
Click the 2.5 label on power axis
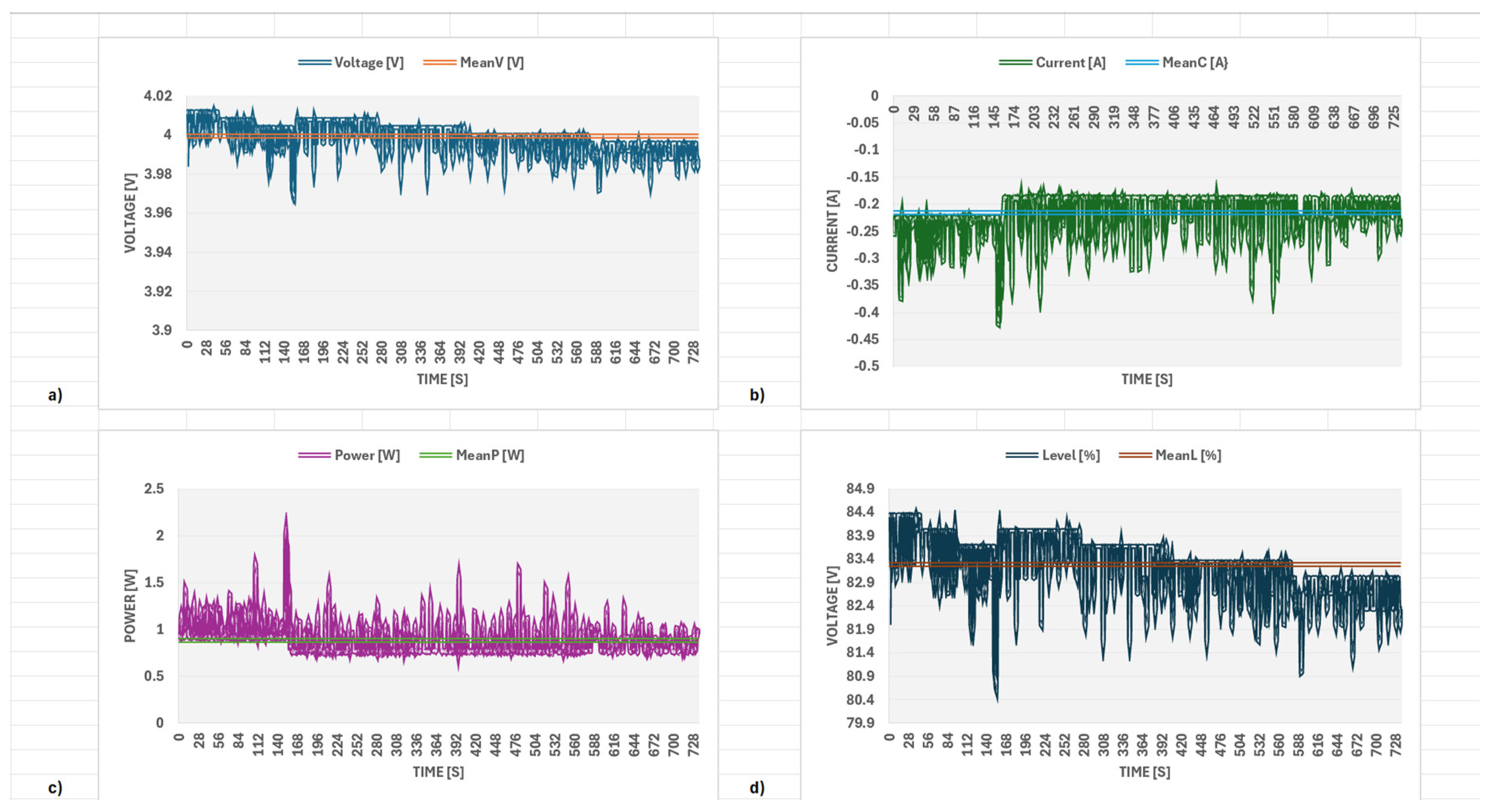tap(154, 489)
